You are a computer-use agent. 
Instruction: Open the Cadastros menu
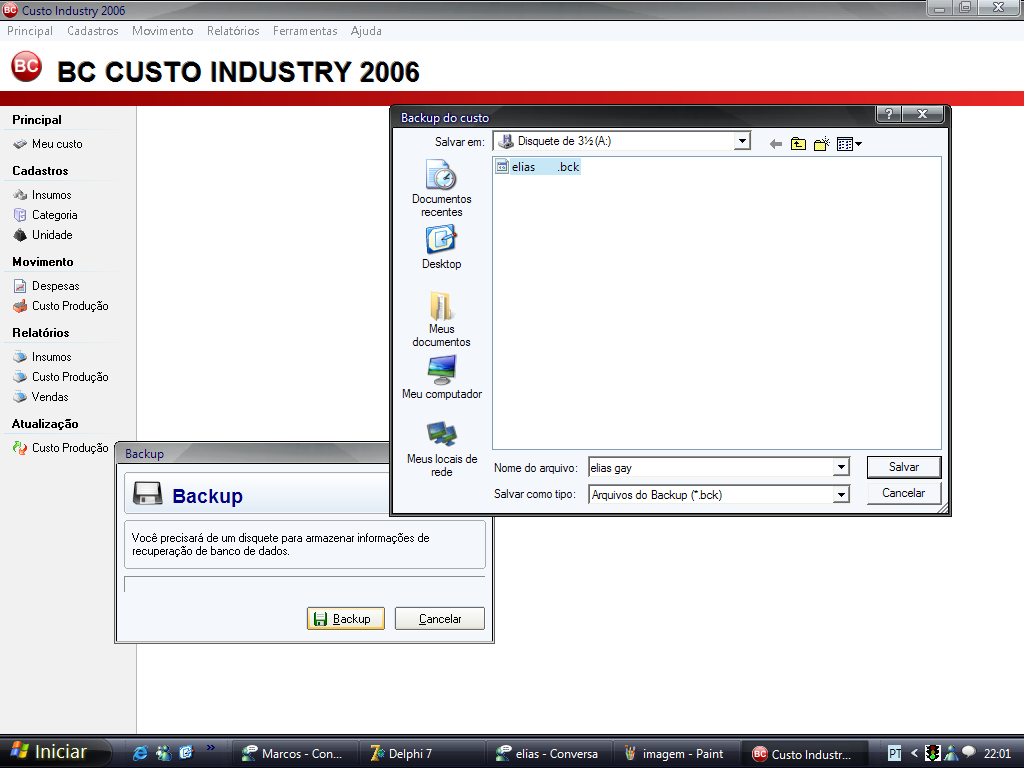point(93,31)
